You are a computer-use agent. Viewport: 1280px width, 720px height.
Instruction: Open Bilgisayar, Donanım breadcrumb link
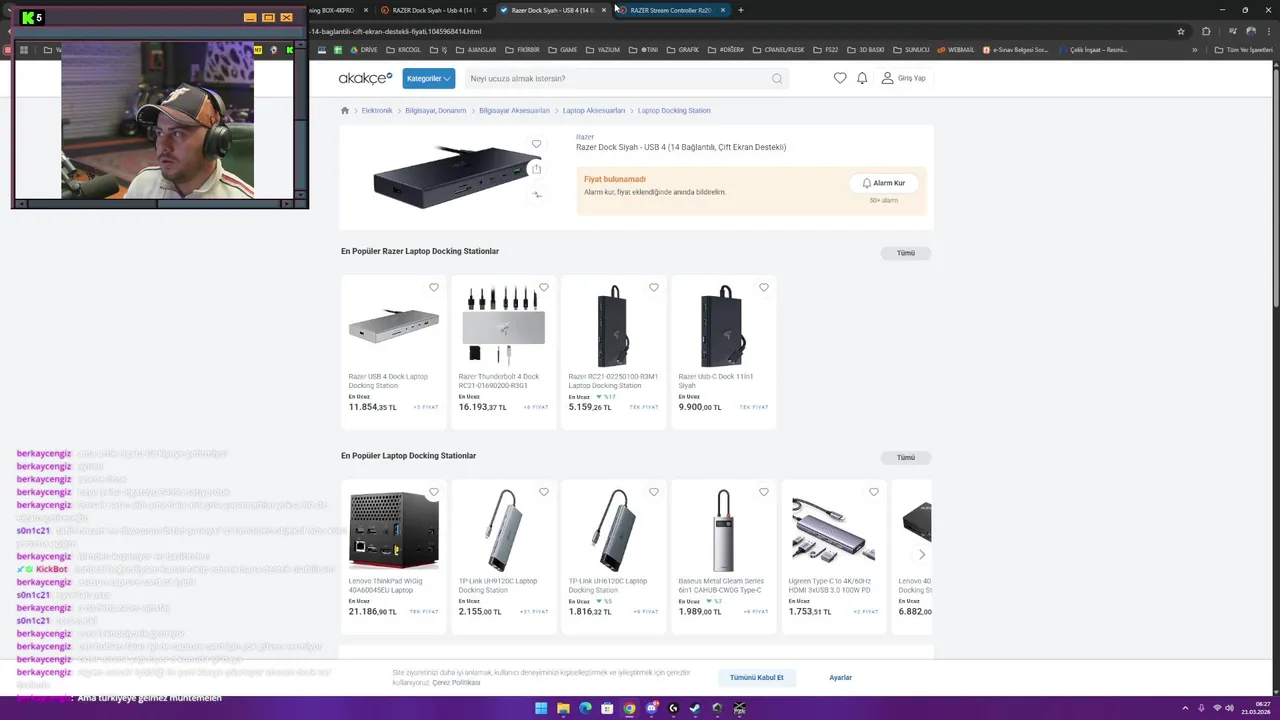pos(435,111)
